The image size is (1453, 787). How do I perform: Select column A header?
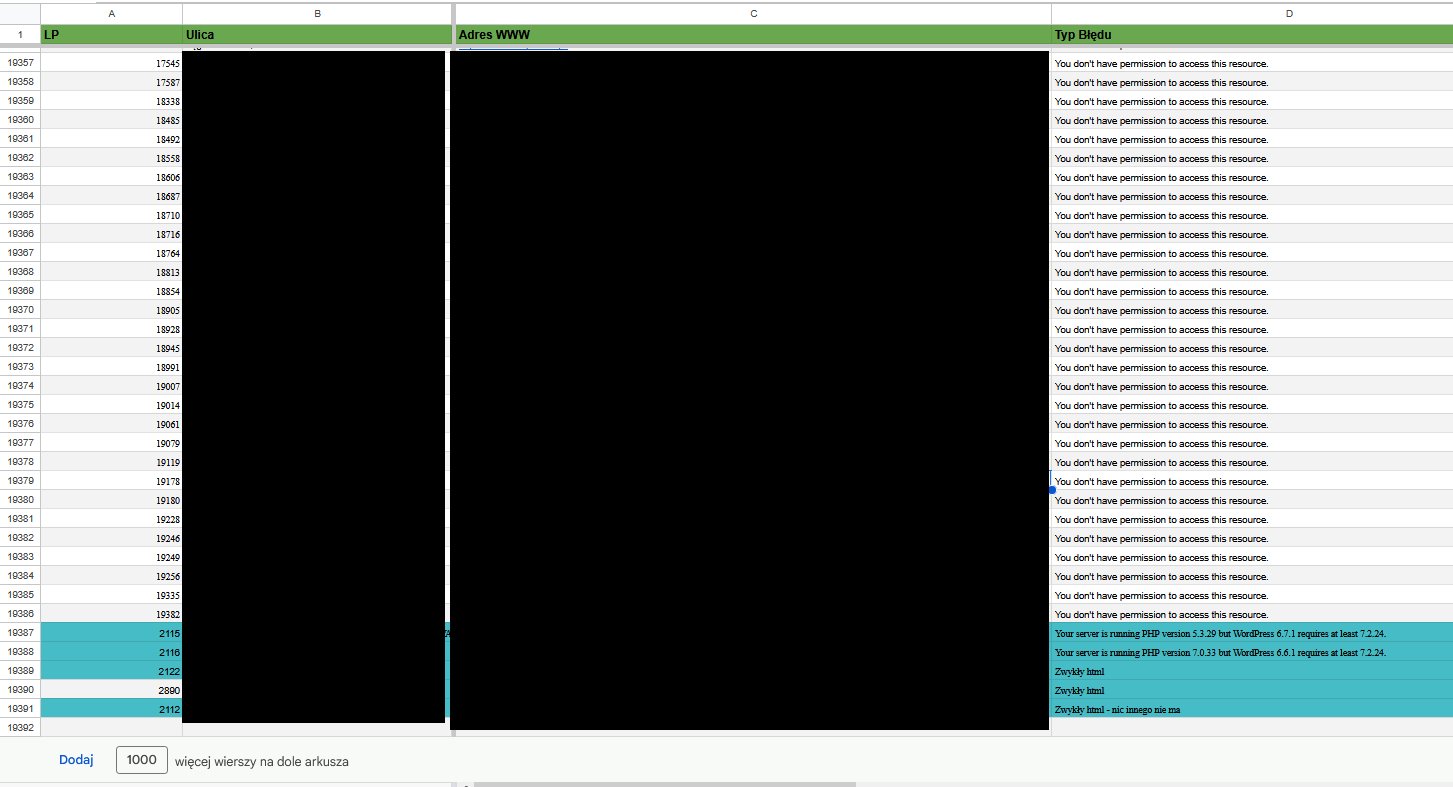[x=111, y=14]
